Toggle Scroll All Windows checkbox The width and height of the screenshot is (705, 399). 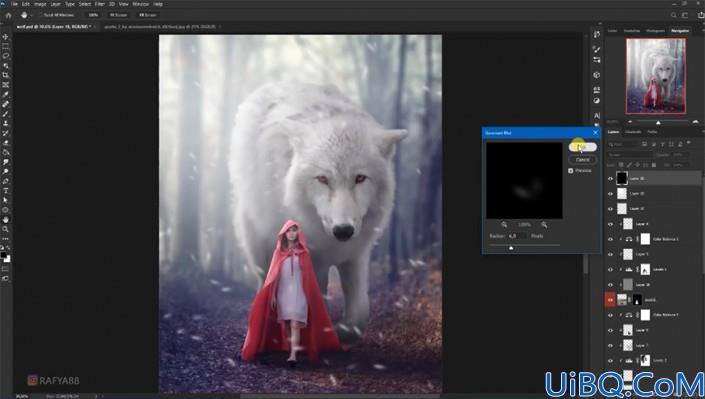(40, 15)
